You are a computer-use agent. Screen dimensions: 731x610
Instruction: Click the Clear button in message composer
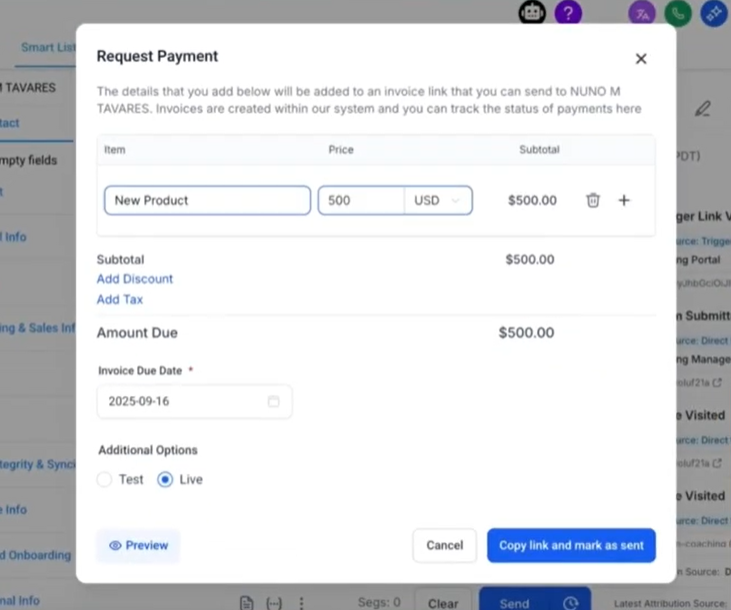(443, 603)
